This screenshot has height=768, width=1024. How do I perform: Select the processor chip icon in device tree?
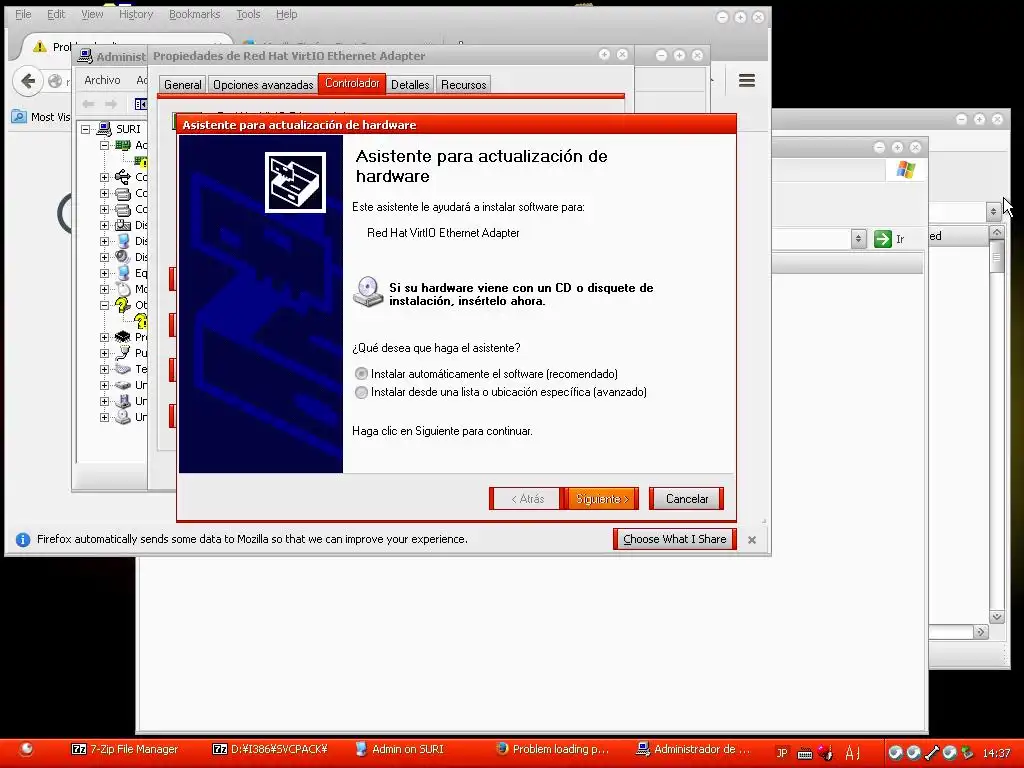(123, 337)
